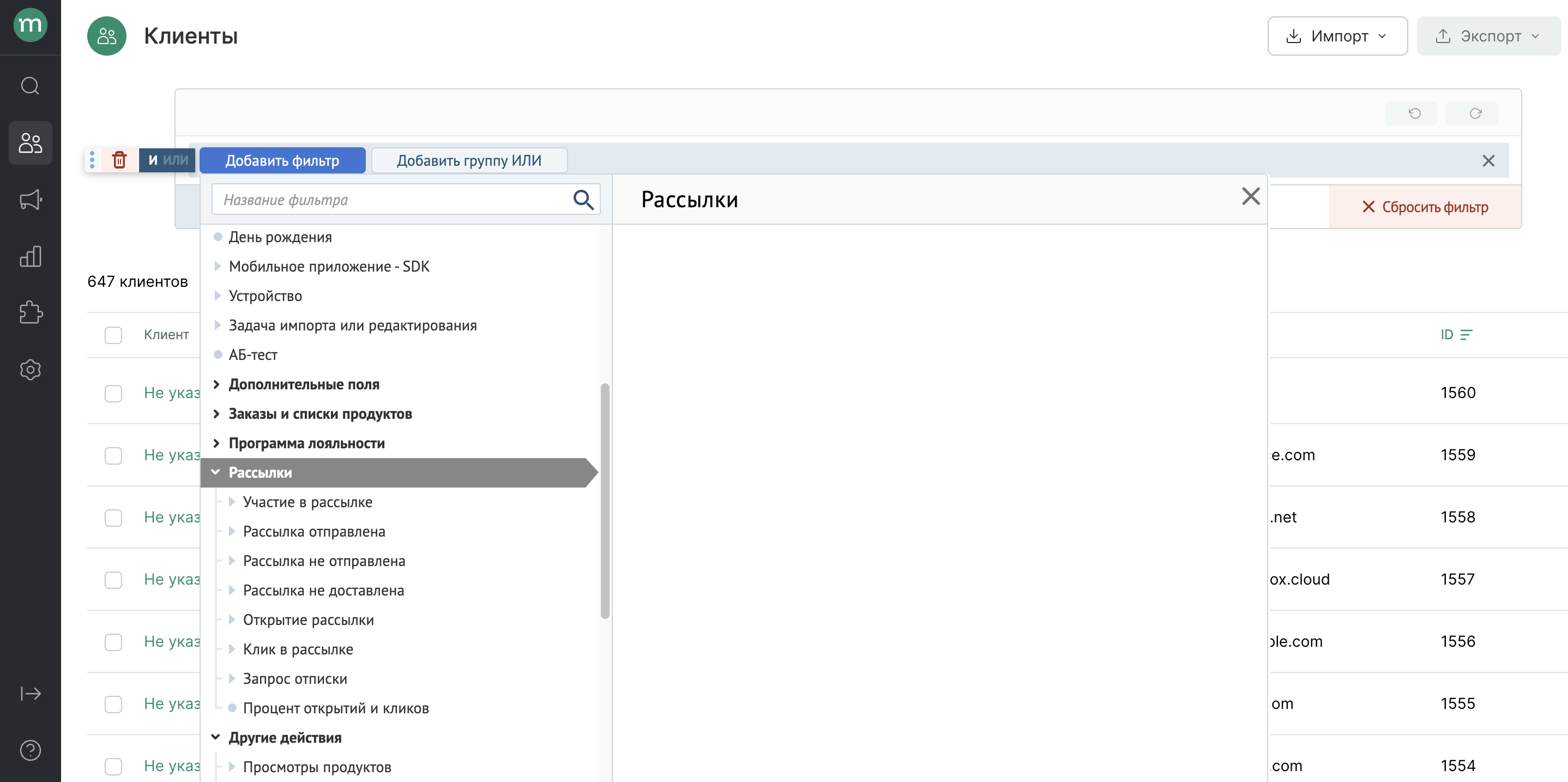This screenshot has width=1568, height=782.
Task: Open the integrations puzzle icon
Action: [30, 313]
